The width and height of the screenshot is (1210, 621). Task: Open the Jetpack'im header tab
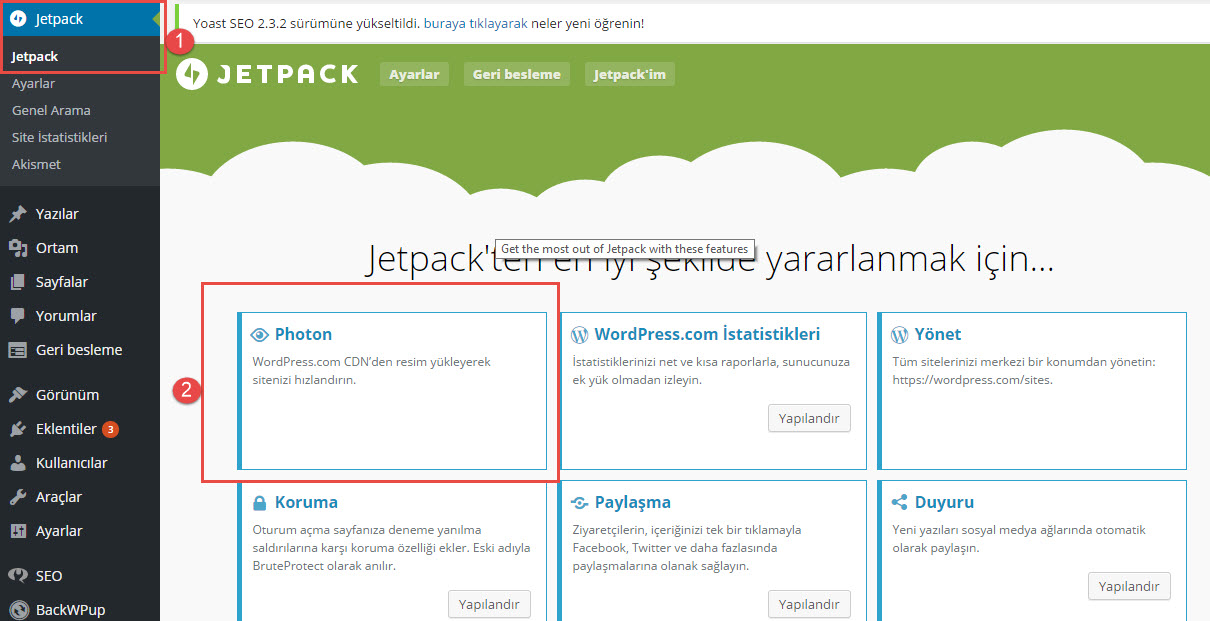click(x=629, y=74)
